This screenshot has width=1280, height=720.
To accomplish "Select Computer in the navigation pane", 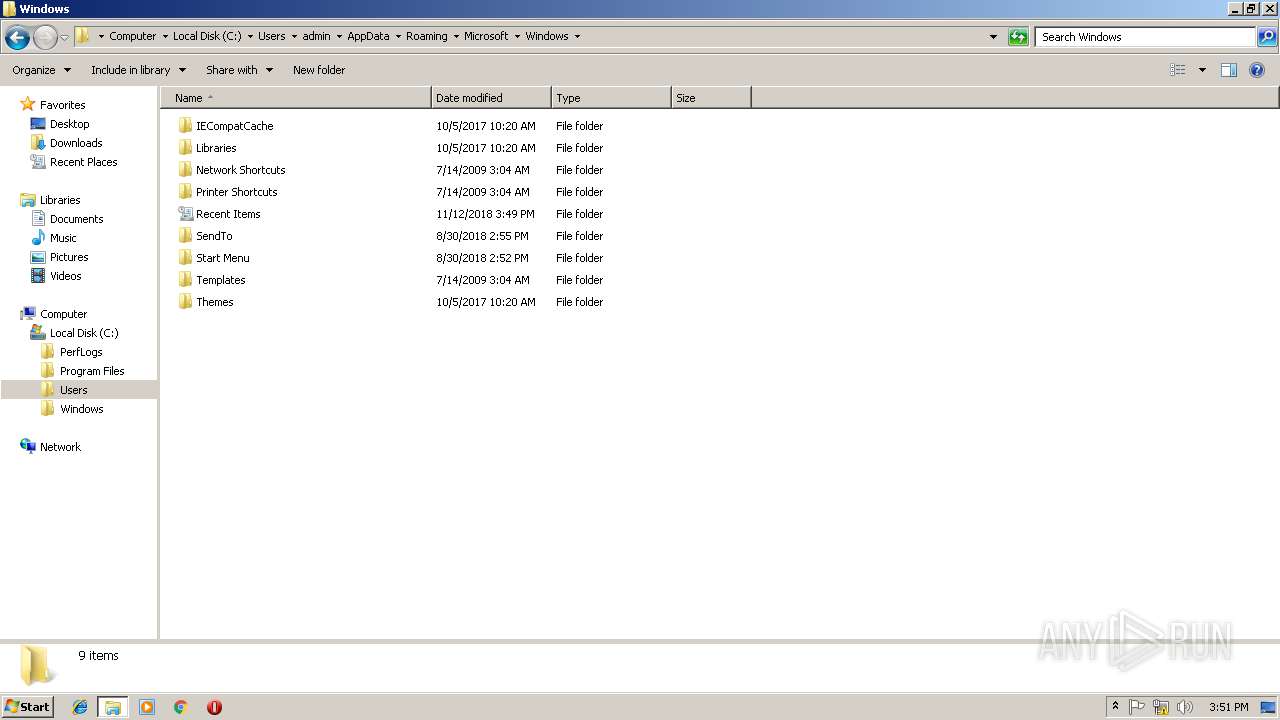I will (x=63, y=314).
